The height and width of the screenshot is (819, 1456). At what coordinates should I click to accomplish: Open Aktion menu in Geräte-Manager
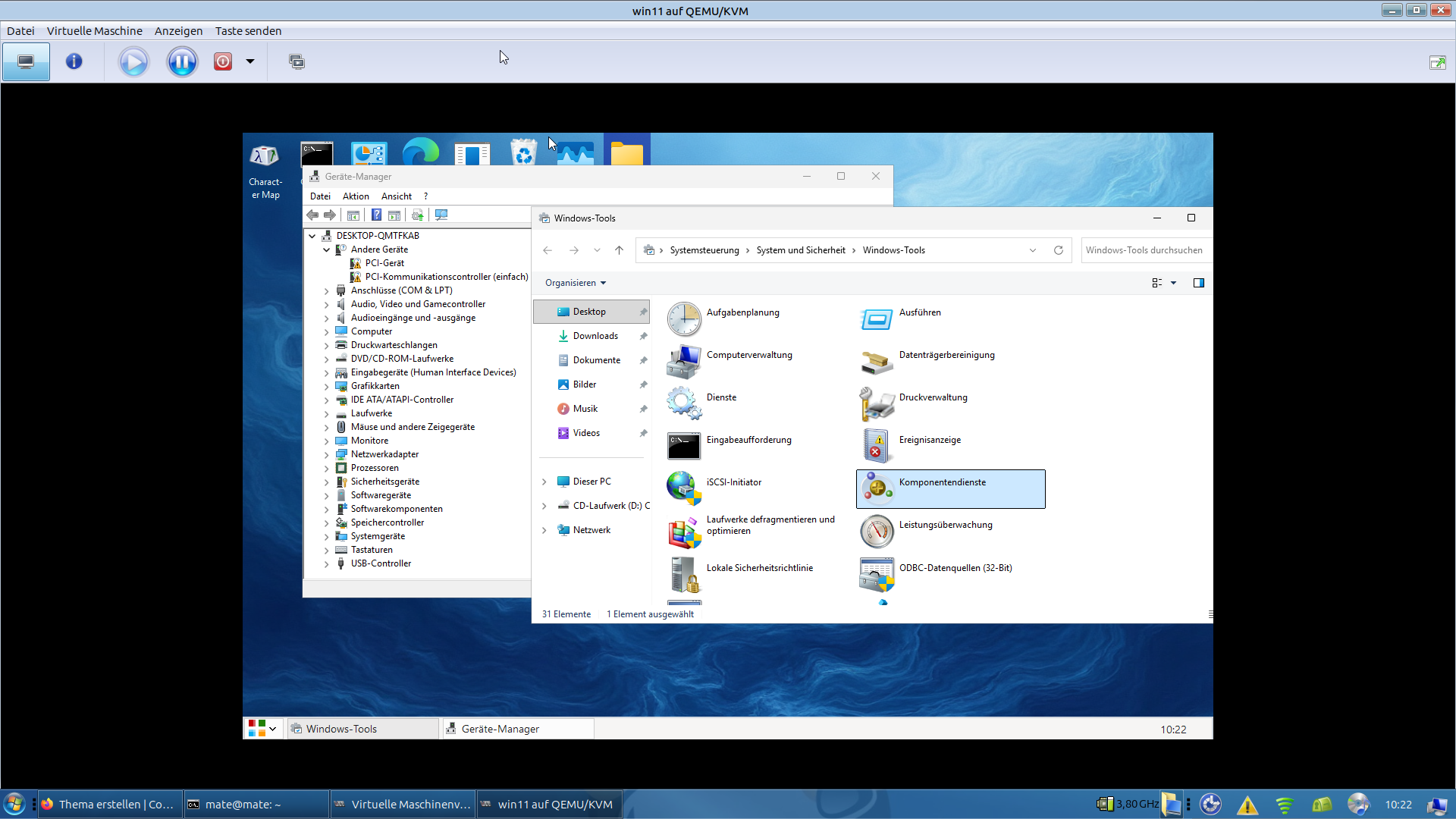click(356, 196)
